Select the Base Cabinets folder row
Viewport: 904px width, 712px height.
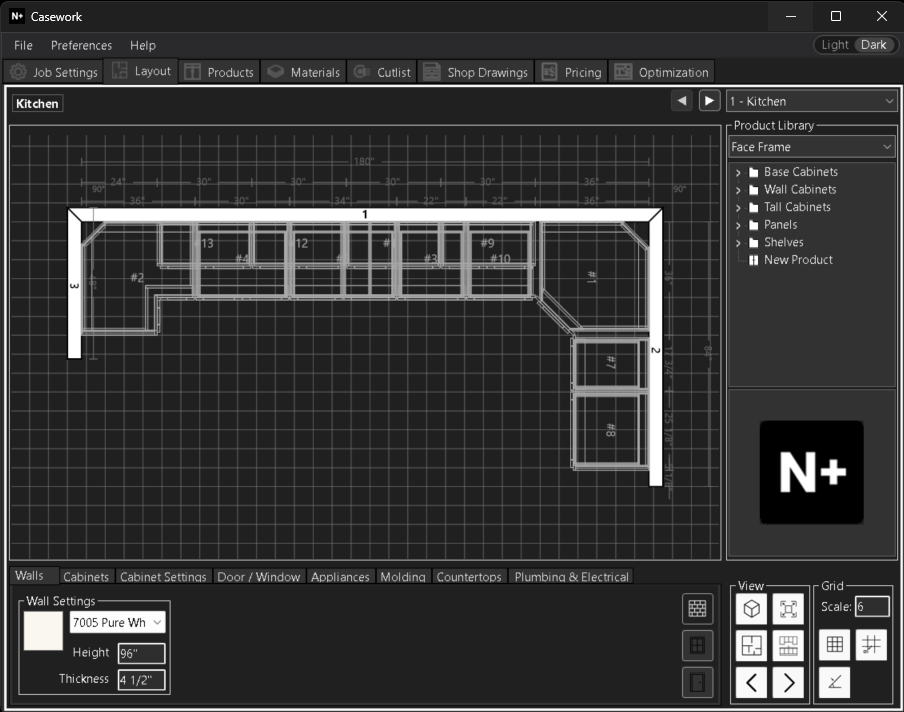(x=793, y=172)
